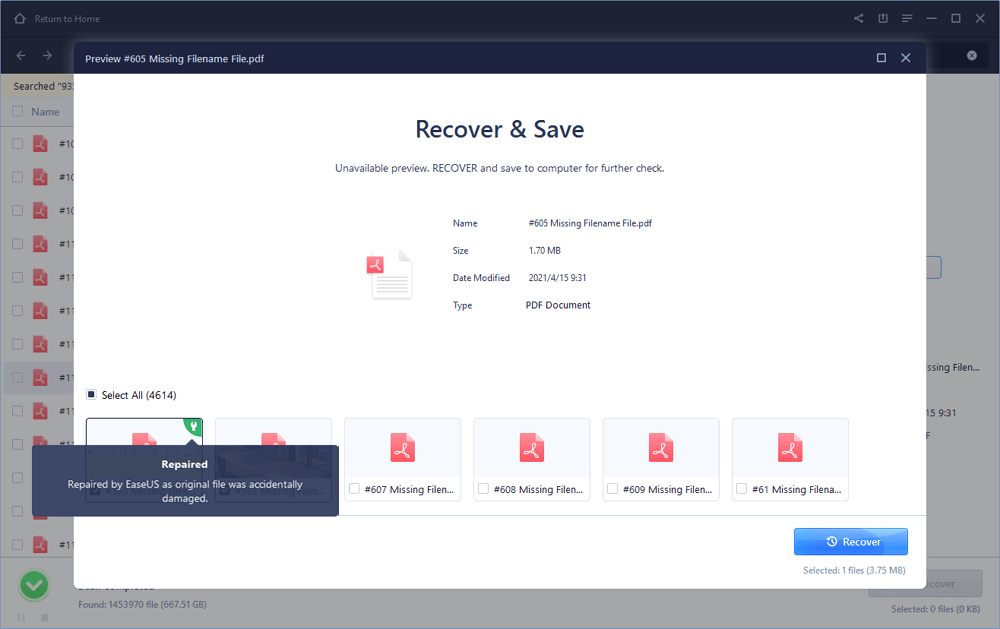1000x629 pixels.
Task: Clear the search box with the X icon
Action: point(971,56)
